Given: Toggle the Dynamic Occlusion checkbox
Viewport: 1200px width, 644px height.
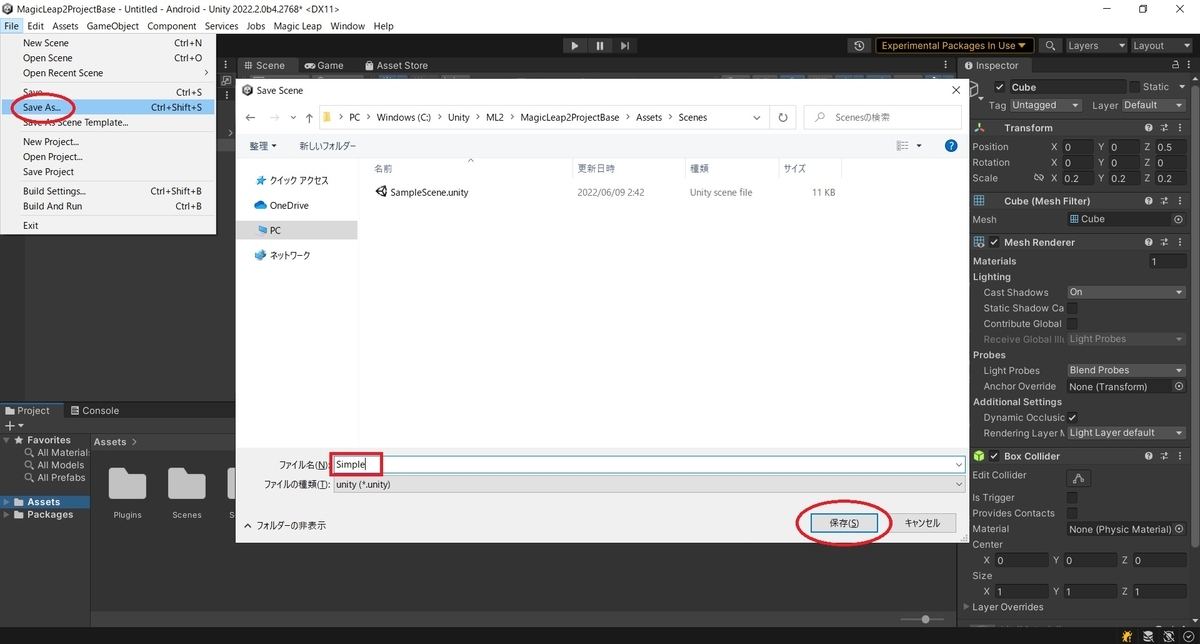Looking at the screenshot, I should click(x=1072, y=417).
